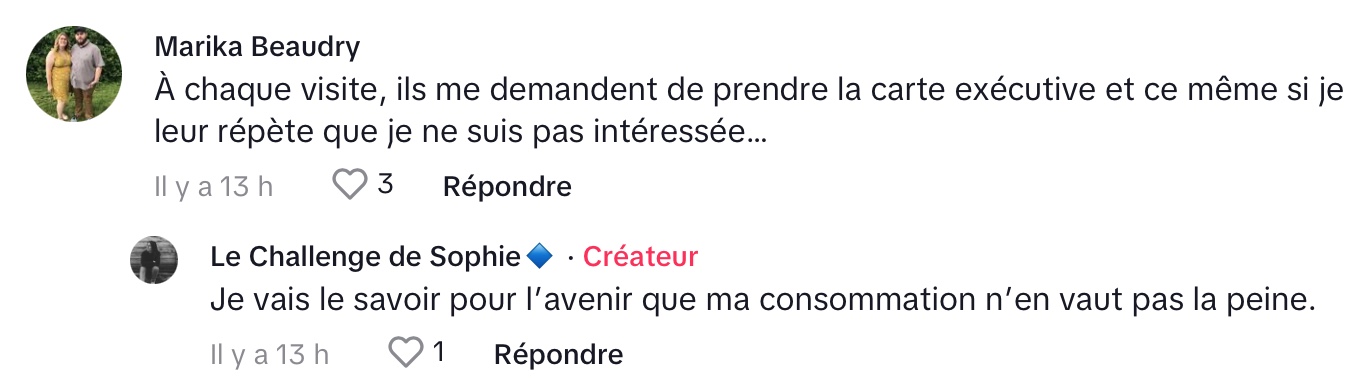Viewport: 1364px width, 386px height.
Task: Open Marika Beaudry's profile picture
Action: 73,75
